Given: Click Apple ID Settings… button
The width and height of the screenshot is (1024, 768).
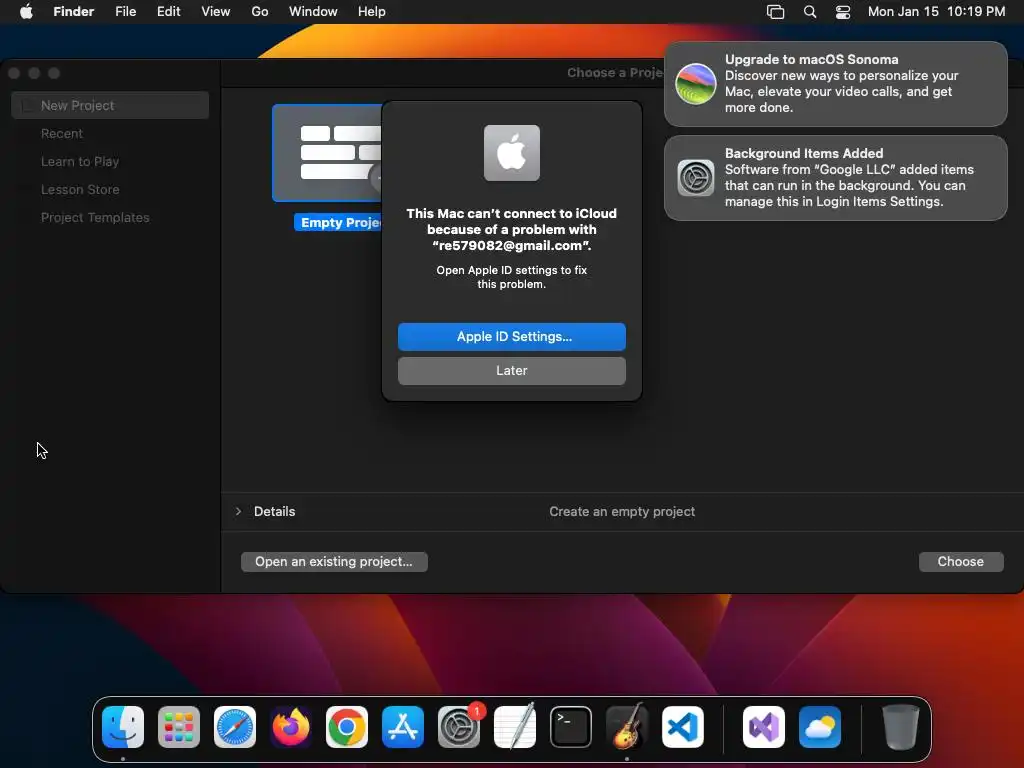Looking at the screenshot, I should pyautogui.click(x=512, y=337).
